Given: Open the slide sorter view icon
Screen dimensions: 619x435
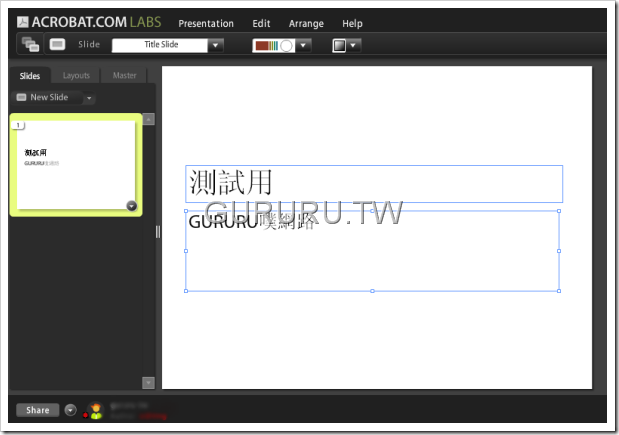Looking at the screenshot, I should [x=30, y=44].
